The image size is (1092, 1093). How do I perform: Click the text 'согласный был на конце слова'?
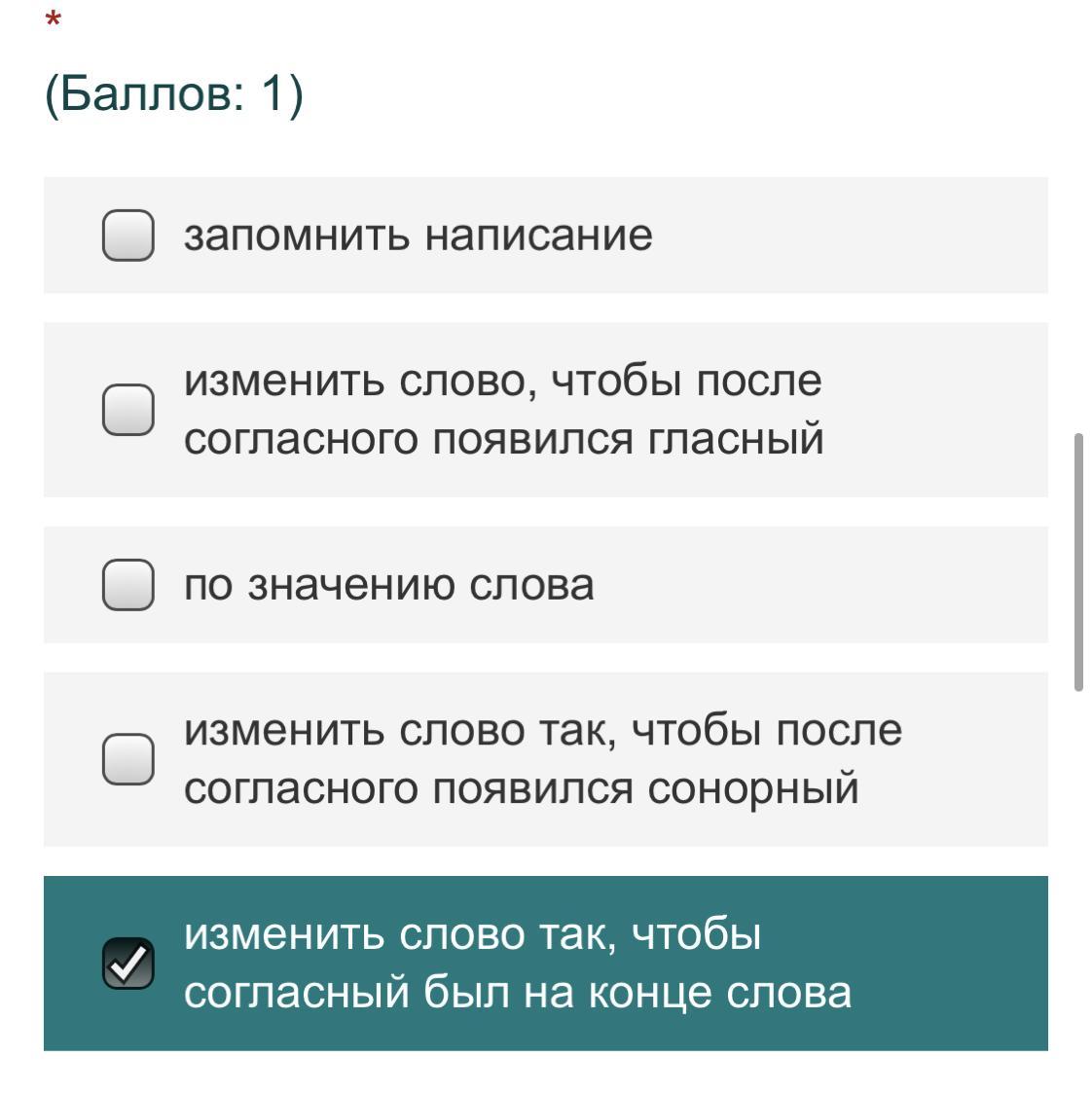click(x=517, y=993)
